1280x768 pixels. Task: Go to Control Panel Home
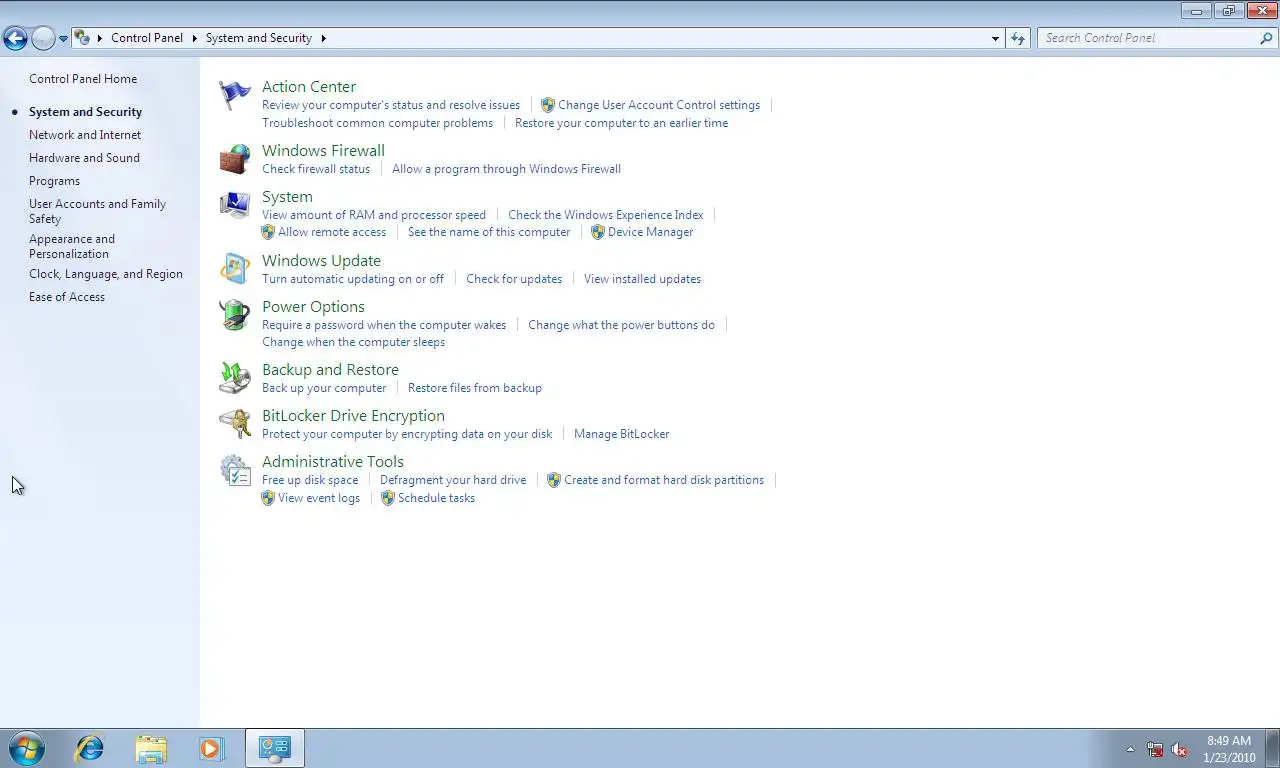coord(83,79)
